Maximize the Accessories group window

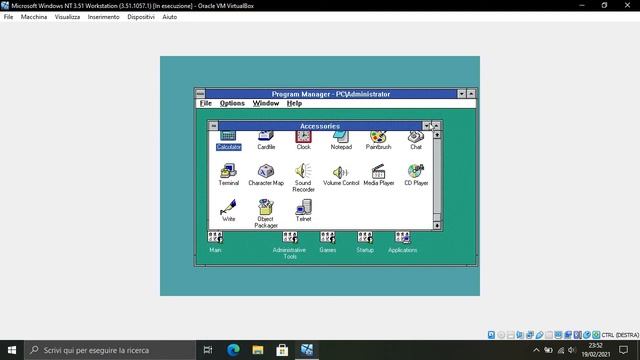pyautogui.click(x=436, y=126)
